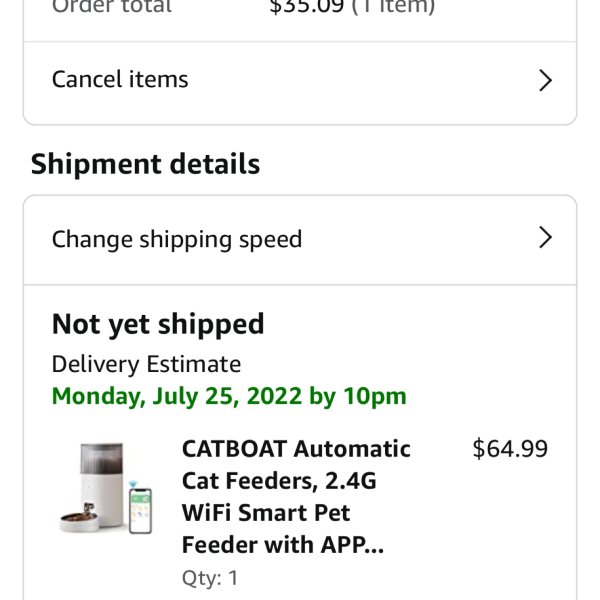This screenshot has width=600, height=600.
Task: Tap the feeder's food hopper in photo
Action: tap(101, 459)
